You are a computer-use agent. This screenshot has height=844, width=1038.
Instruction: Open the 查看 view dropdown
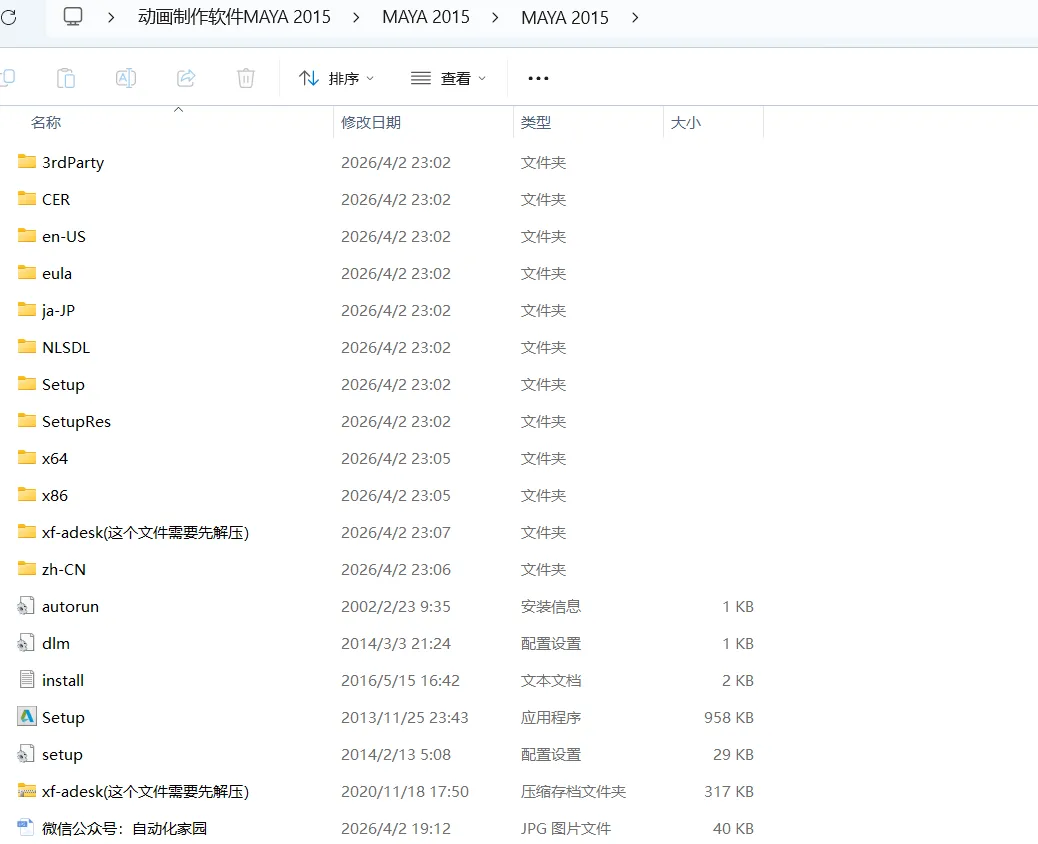click(448, 78)
